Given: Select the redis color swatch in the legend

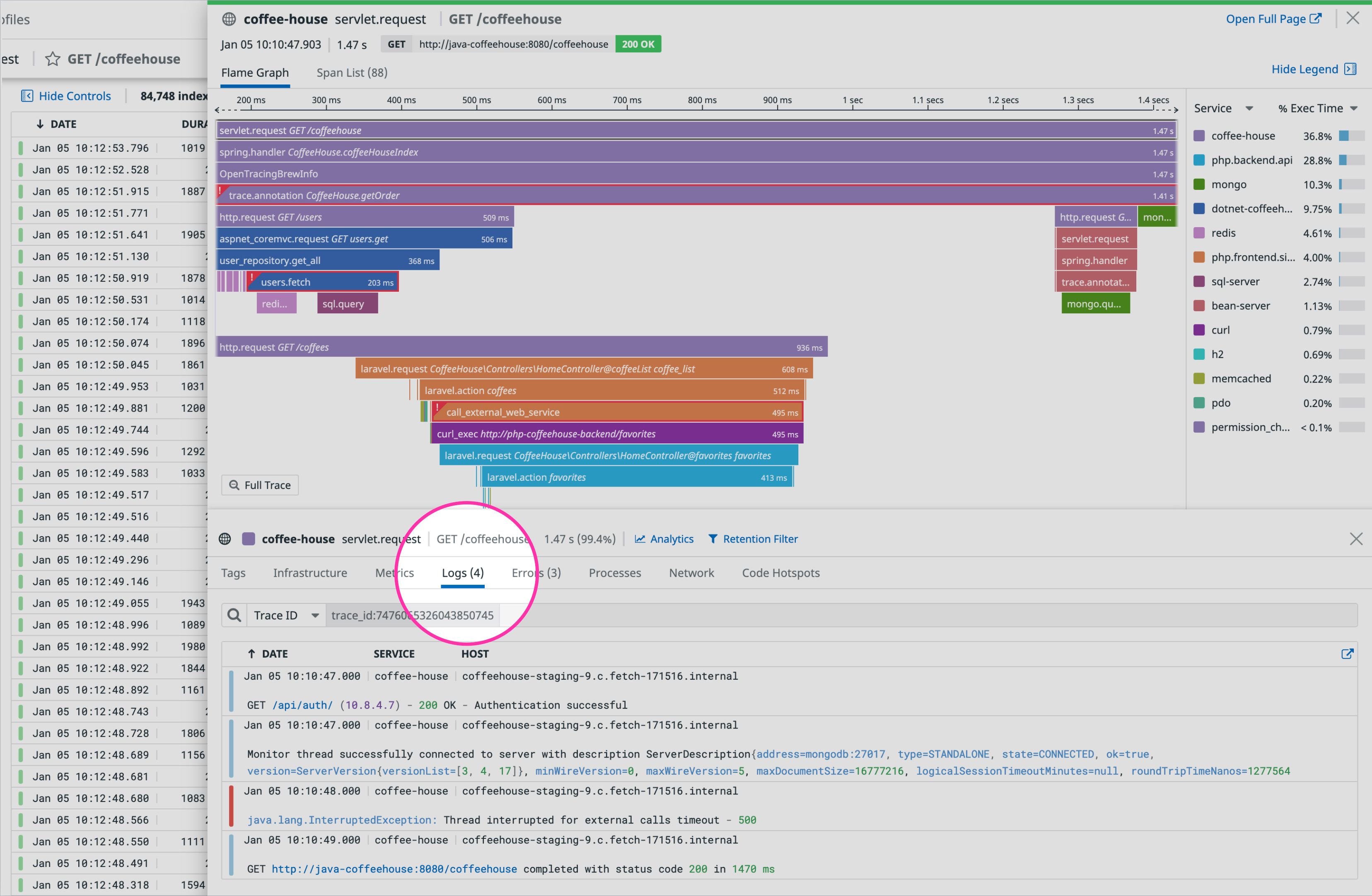Looking at the screenshot, I should [x=1199, y=233].
